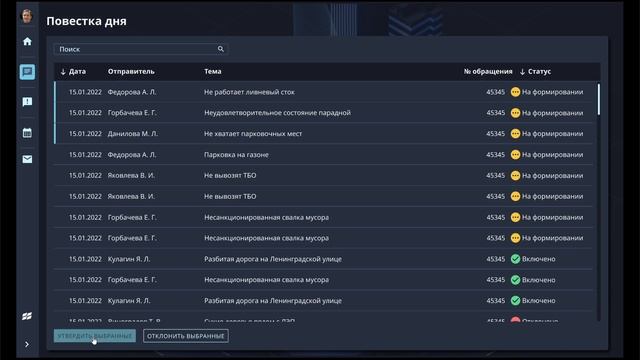Open the exclamation feedback sidebar icon
Image resolution: width=640 pixels, height=360 pixels.
27,102
